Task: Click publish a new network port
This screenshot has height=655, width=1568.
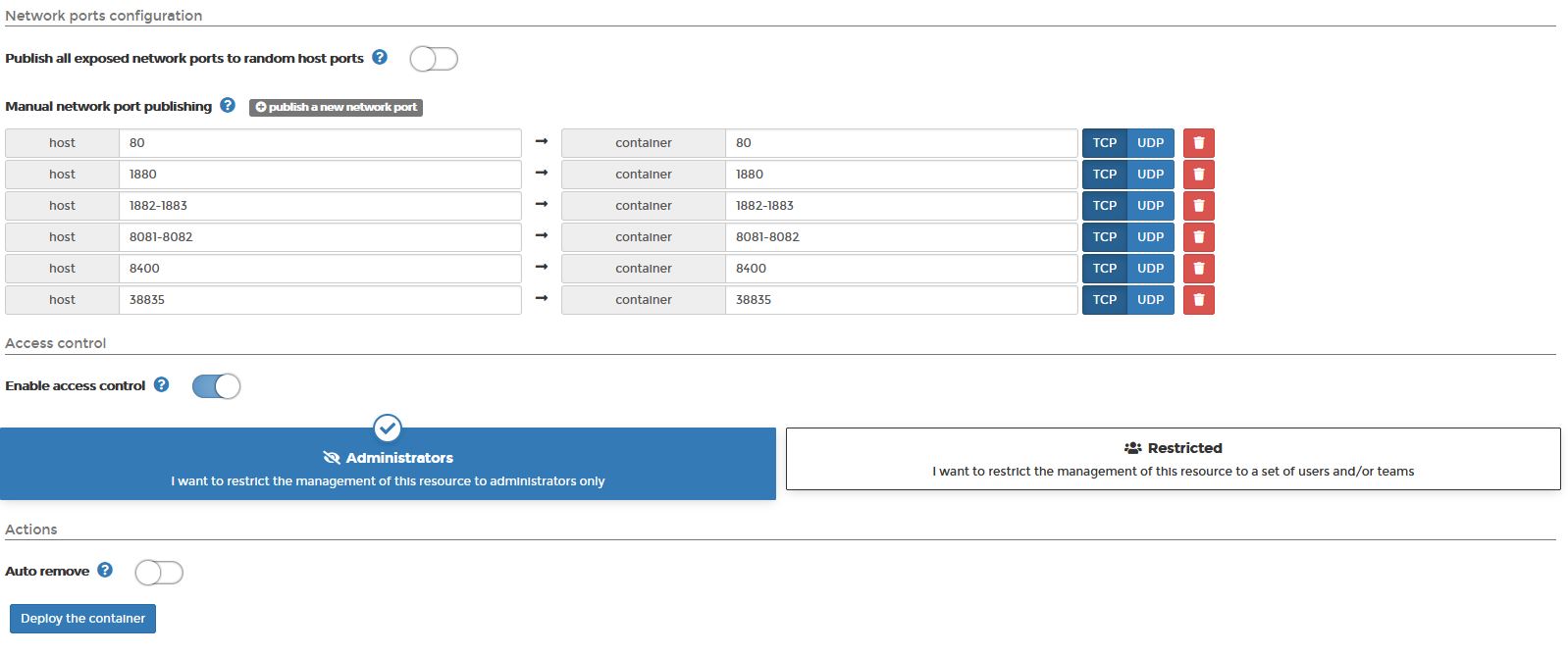Action: click(x=336, y=107)
